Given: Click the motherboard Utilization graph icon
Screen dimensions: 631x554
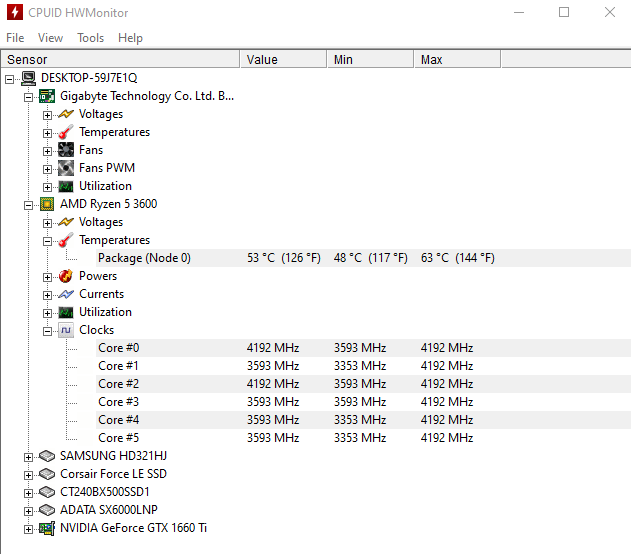Looking at the screenshot, I should click(x=66, y=186).
